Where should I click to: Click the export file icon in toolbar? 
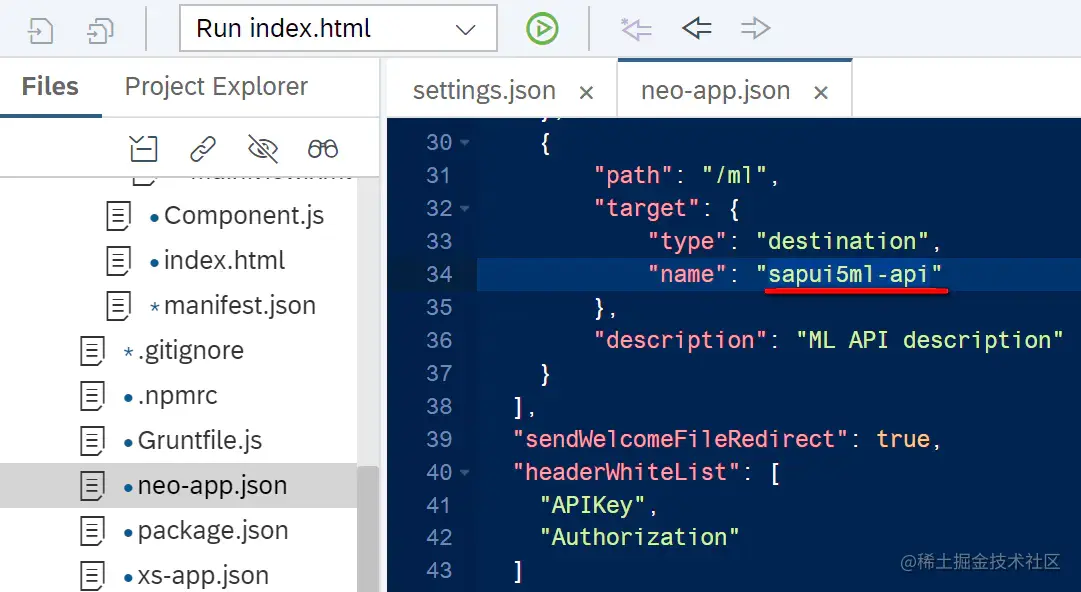(x=101, y=30)
